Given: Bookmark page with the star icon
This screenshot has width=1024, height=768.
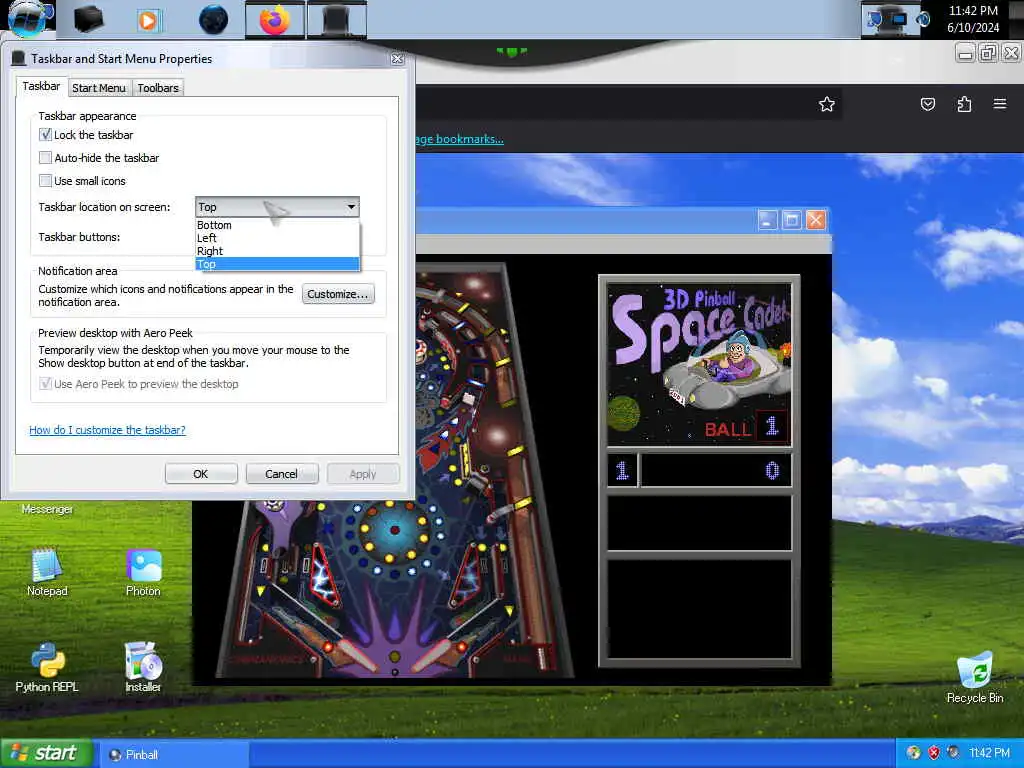Looking at the screenshot, I should pos(827,104).
